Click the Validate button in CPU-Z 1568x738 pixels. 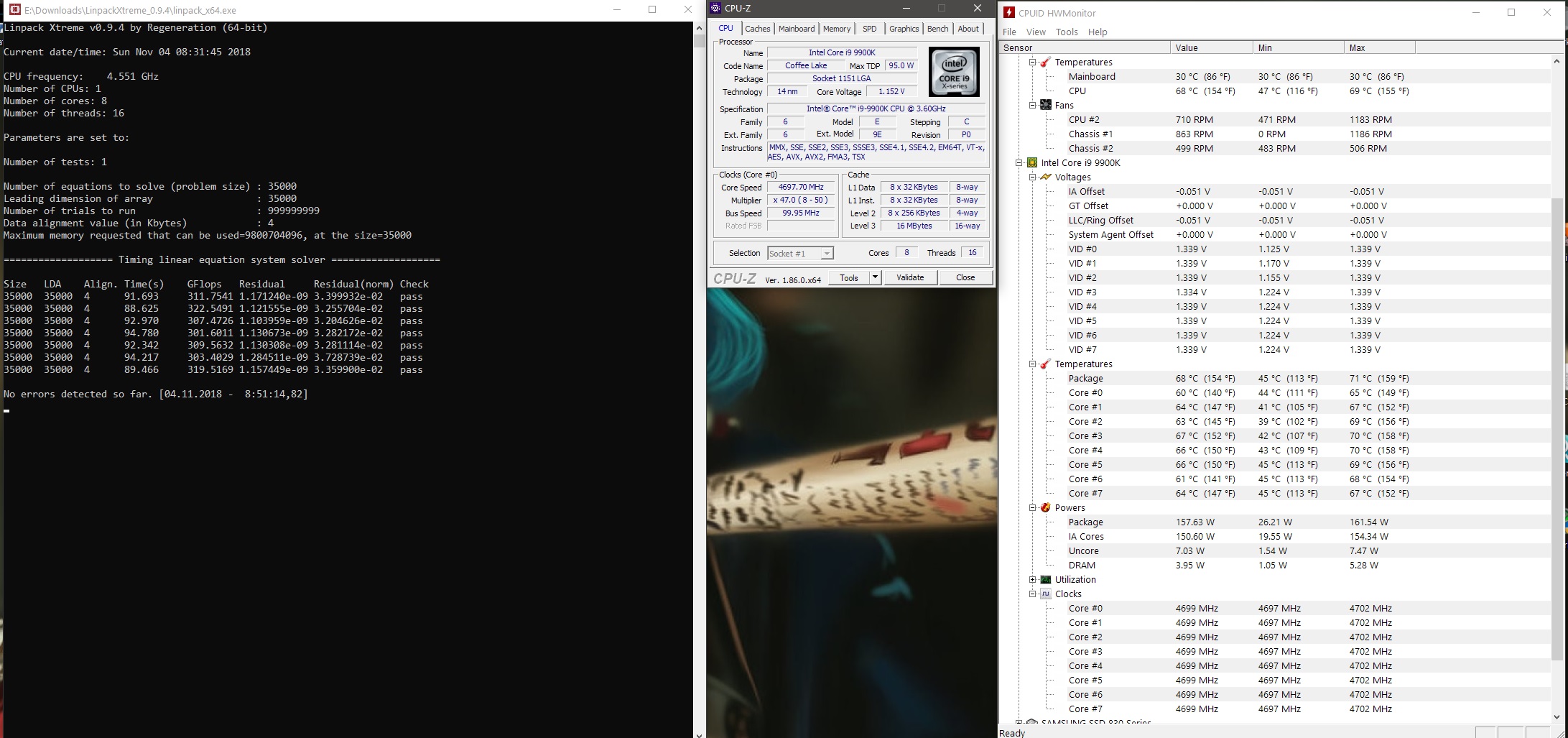coord(910,277)
